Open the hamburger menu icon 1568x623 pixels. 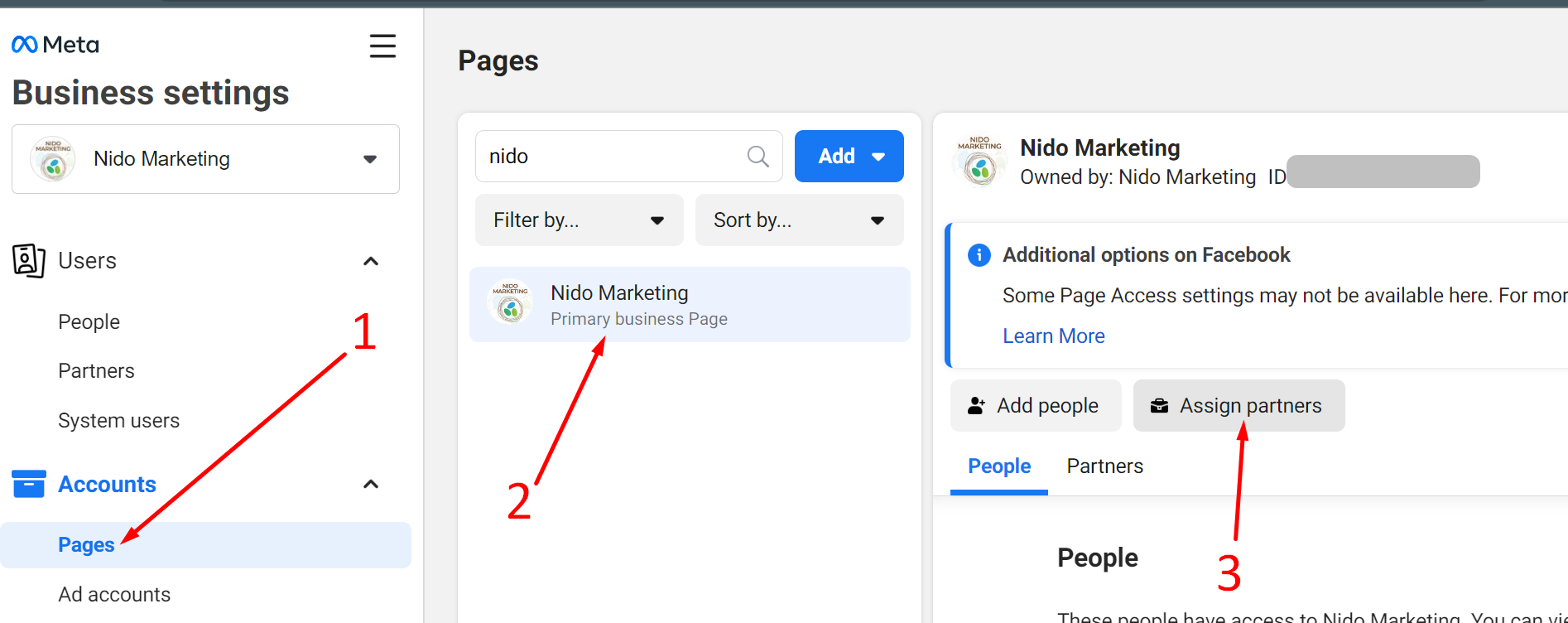[x=382, y=46]
